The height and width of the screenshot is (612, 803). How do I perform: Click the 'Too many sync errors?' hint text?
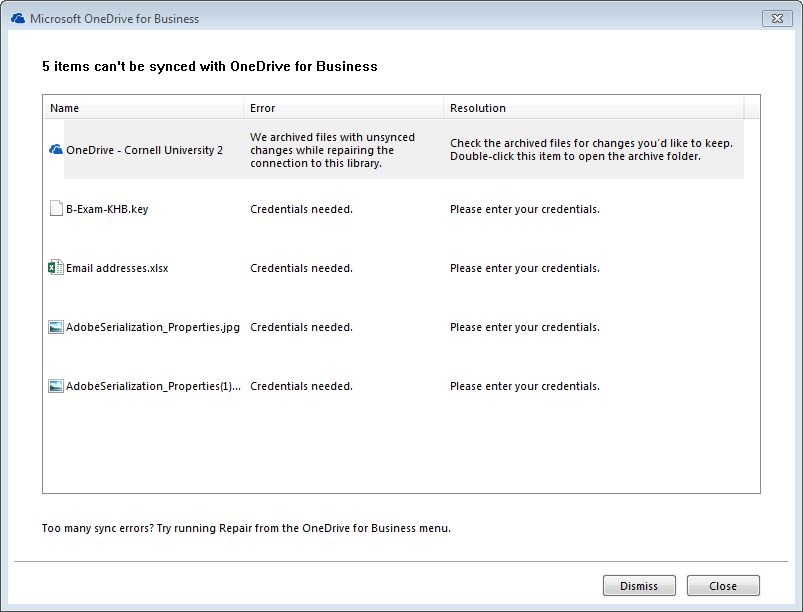coord(246,528)
